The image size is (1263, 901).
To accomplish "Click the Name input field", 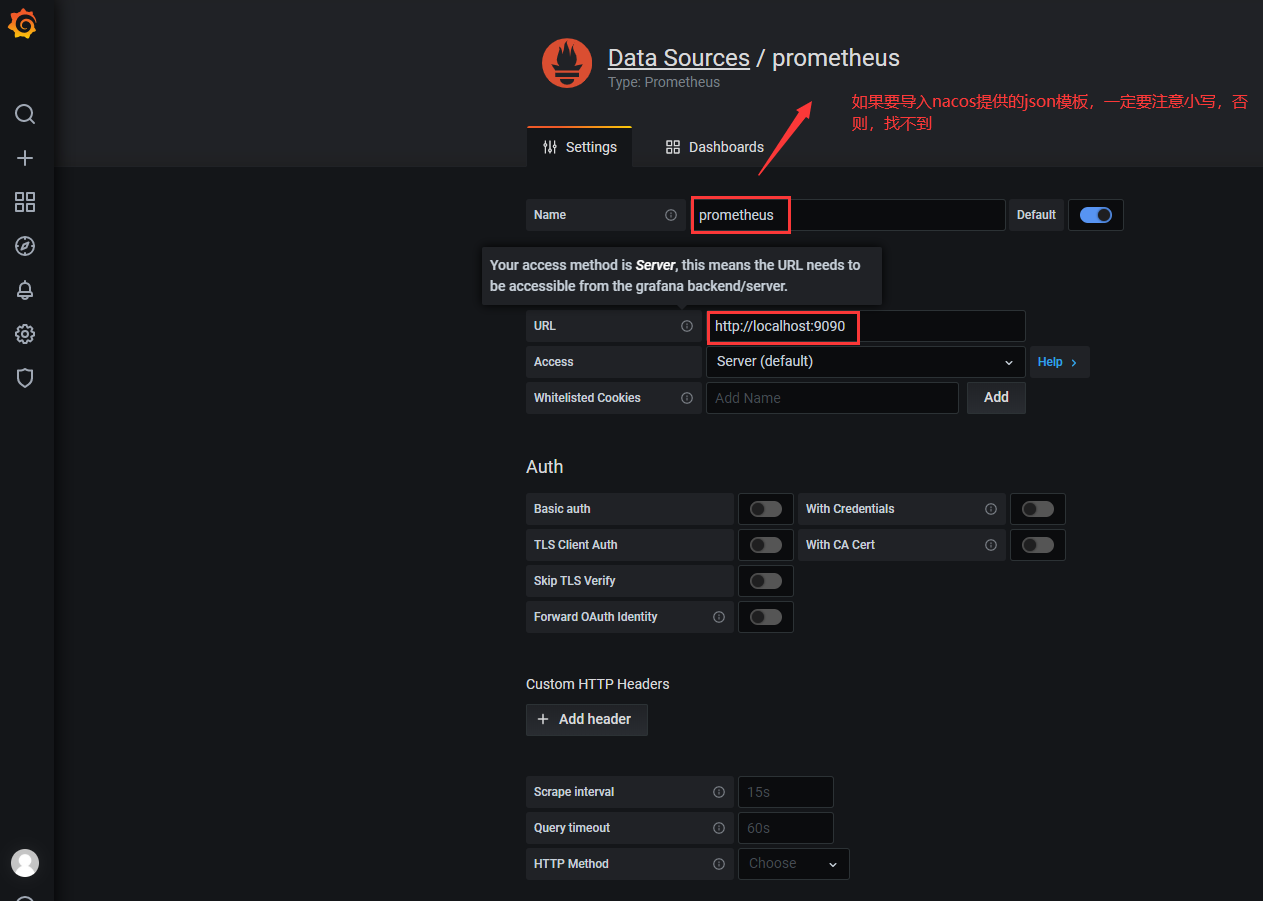I will coord(848,215).
